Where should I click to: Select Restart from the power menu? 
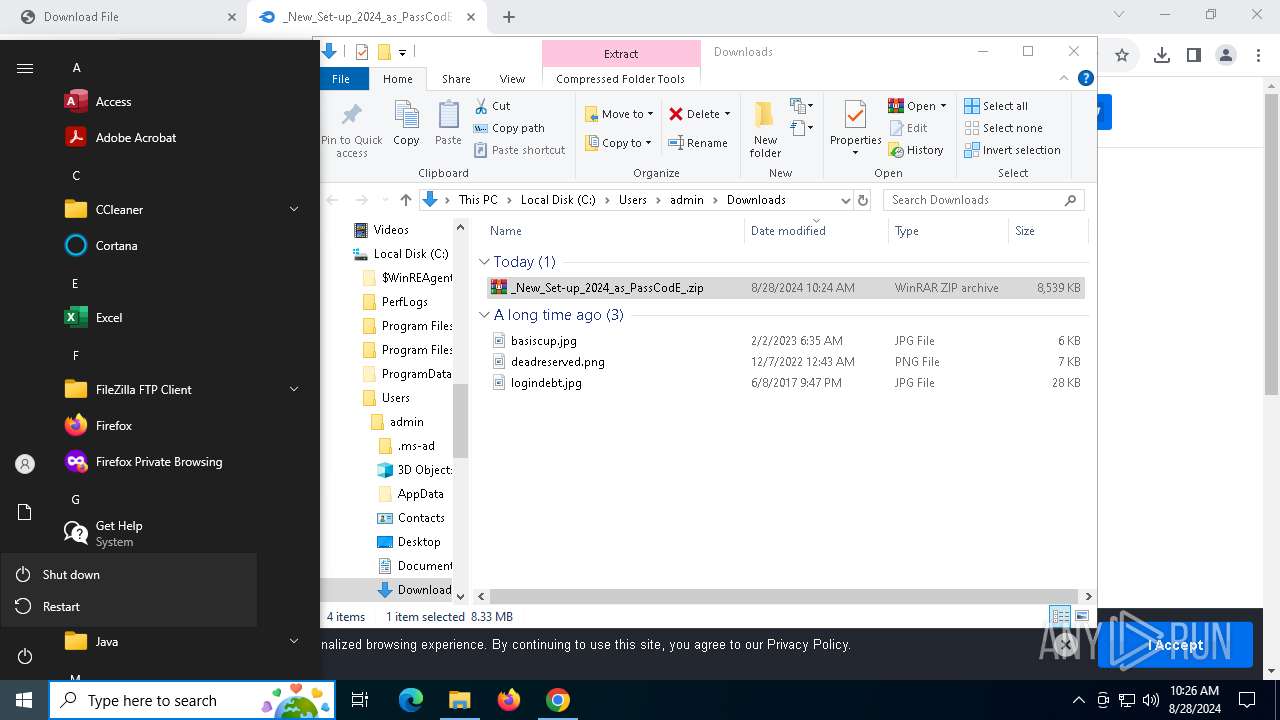[x=128, y=607]
